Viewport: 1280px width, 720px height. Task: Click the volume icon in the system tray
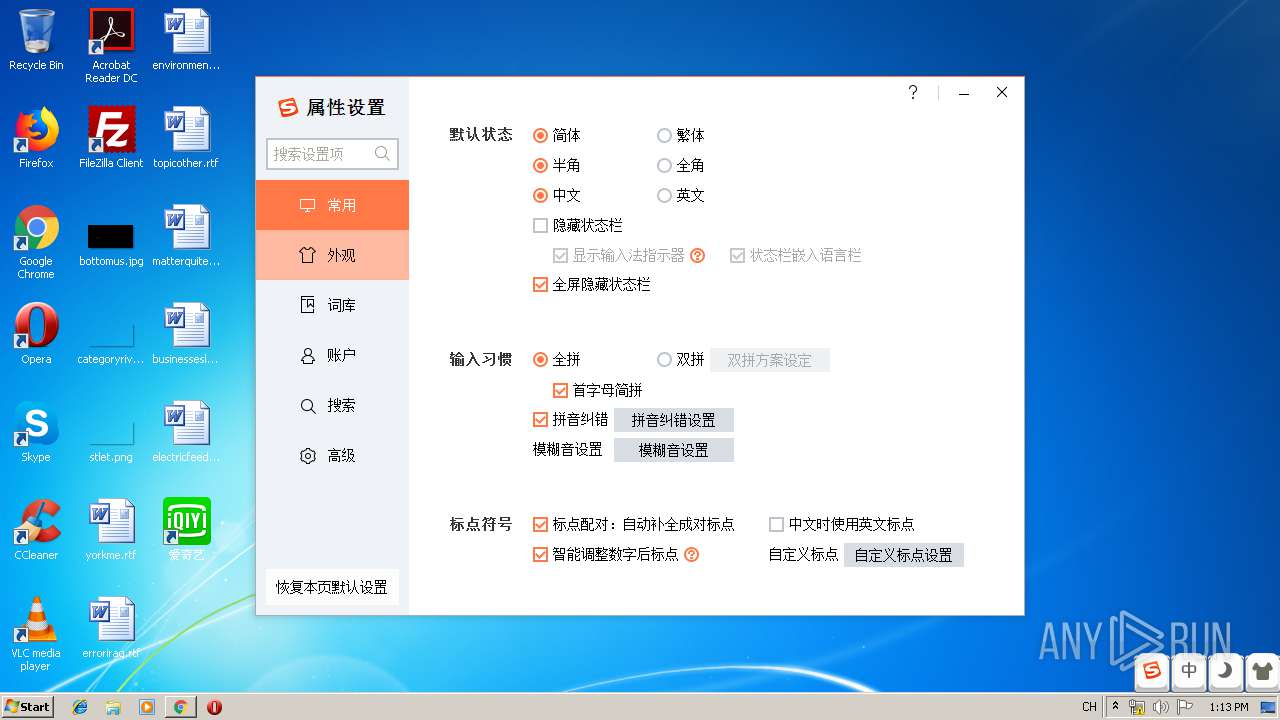[1160, 707]
